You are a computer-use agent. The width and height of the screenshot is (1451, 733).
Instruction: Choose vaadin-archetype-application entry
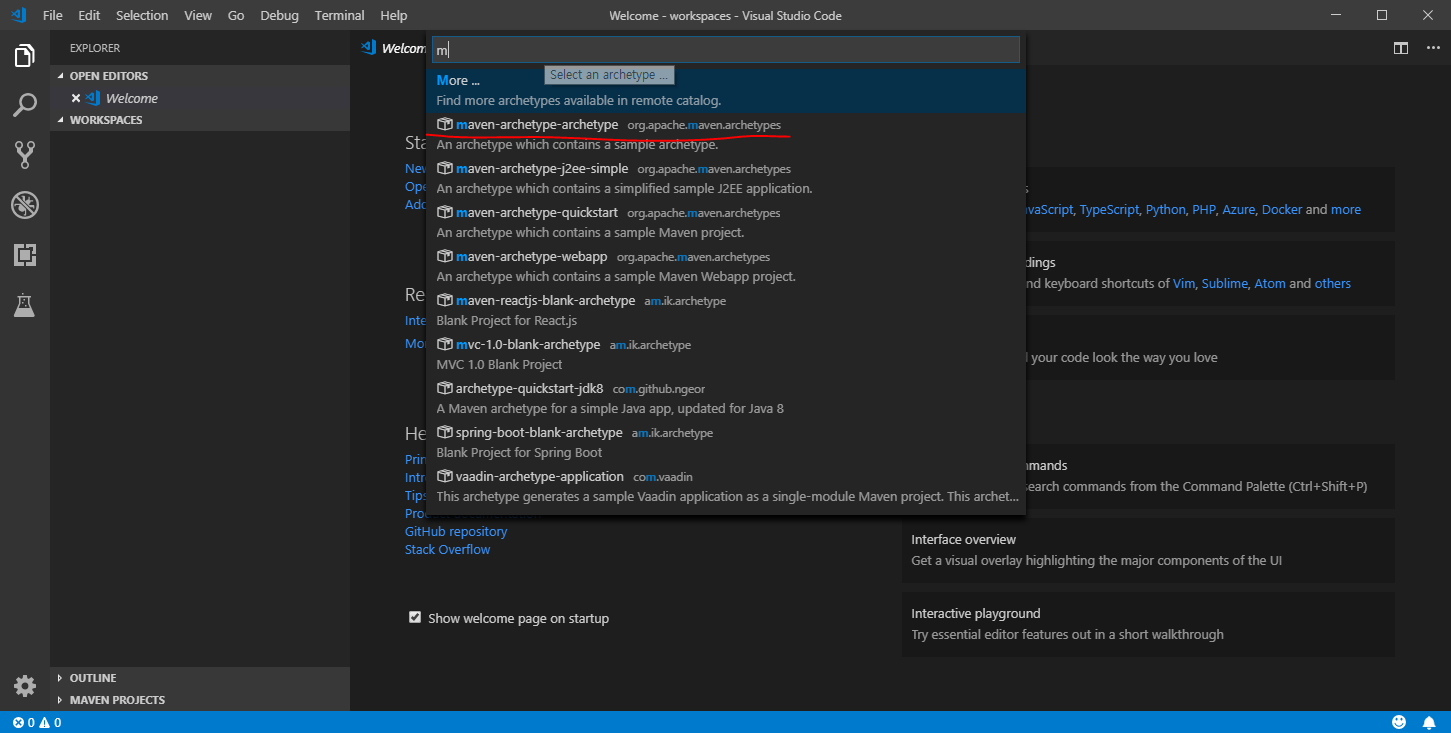pos(726,486)
